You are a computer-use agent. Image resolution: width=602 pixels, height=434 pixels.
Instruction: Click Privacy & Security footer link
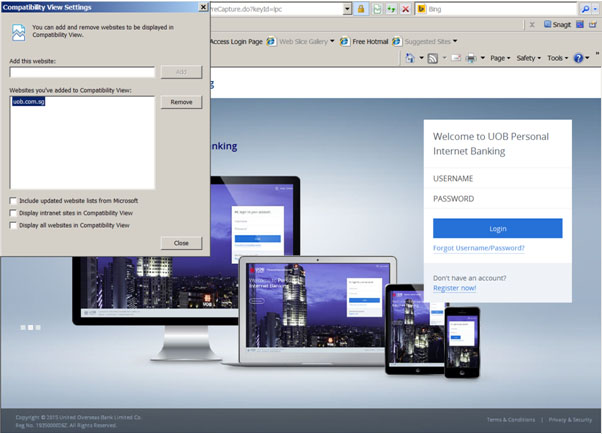point(570,420)
